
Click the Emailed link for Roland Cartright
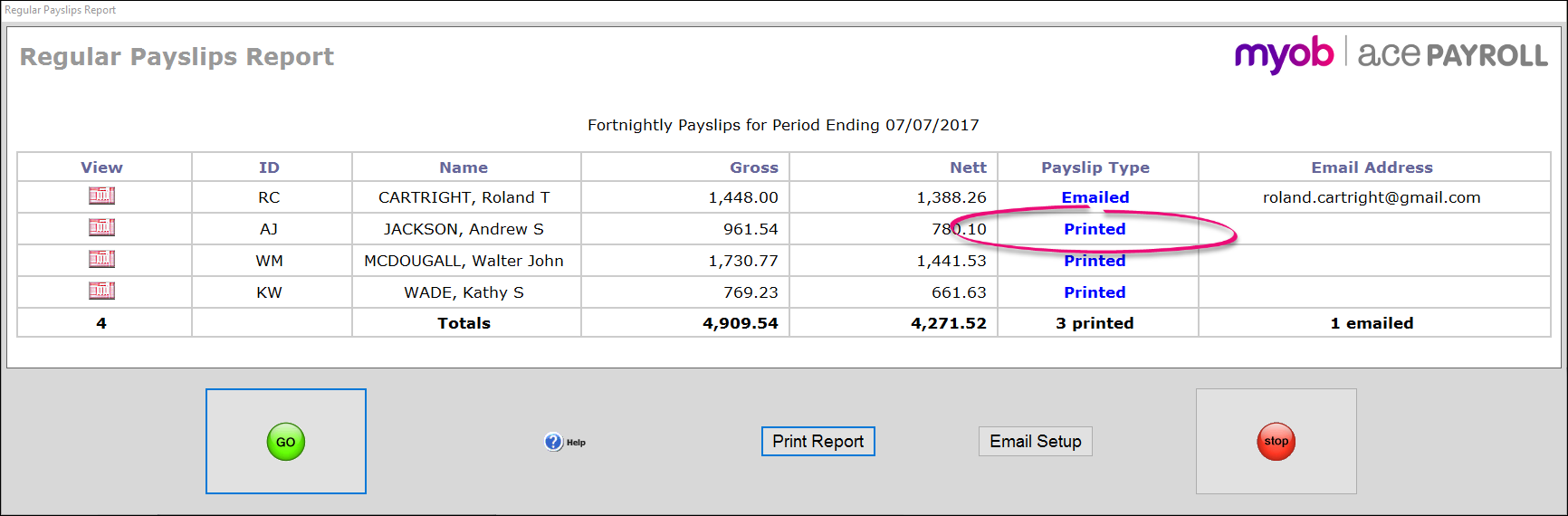[1095, 197]
